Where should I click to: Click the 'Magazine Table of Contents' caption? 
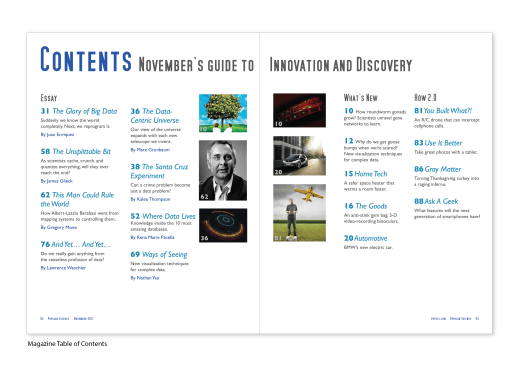[67, 344]
